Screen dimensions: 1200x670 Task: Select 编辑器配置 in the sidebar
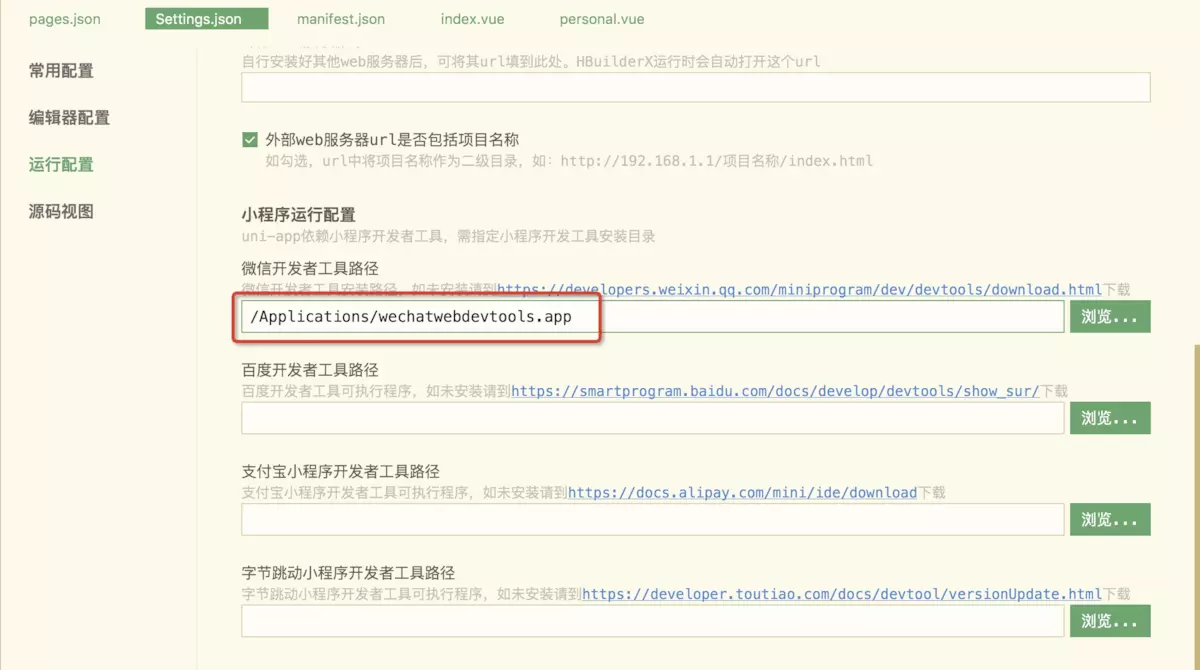(x=68, y=117)
